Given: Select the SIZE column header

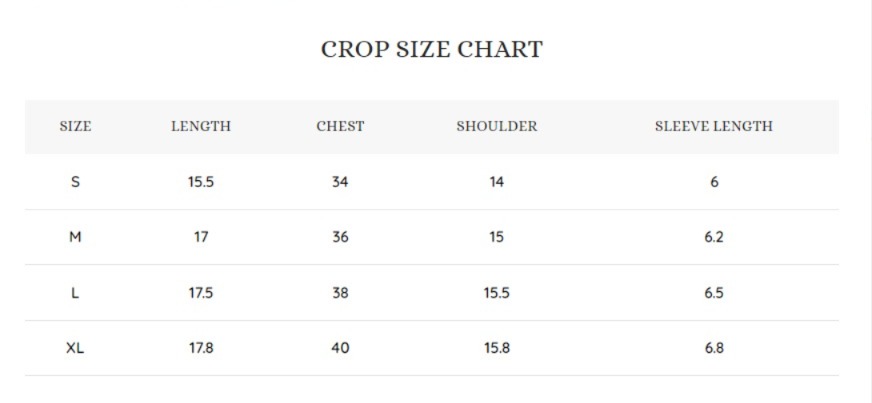Looking at the screenshot, I should click(x=75, y=127).
